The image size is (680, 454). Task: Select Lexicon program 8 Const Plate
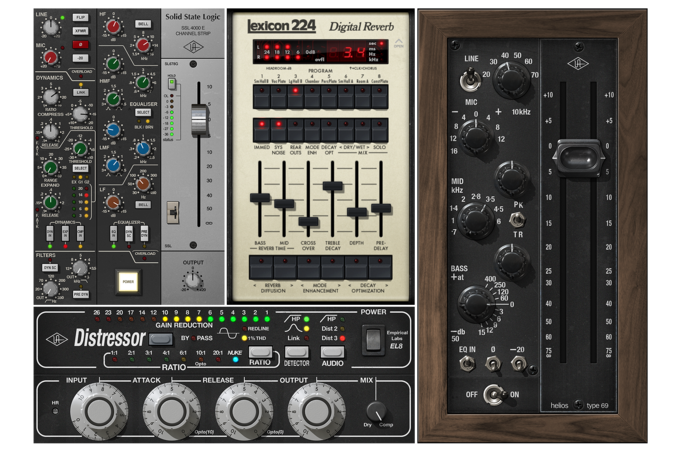tap(380, 96)
